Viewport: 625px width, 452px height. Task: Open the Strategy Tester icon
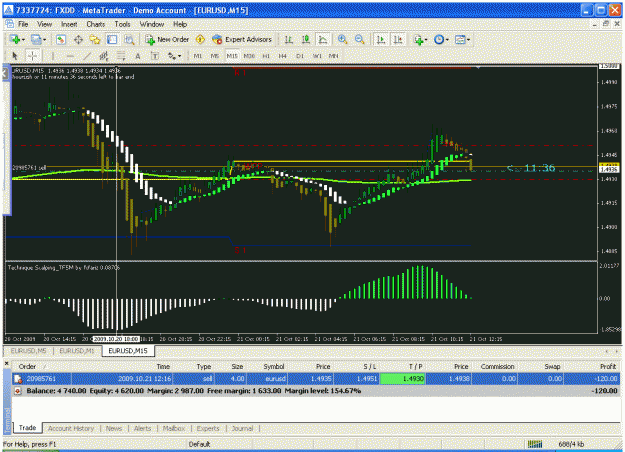129,39
